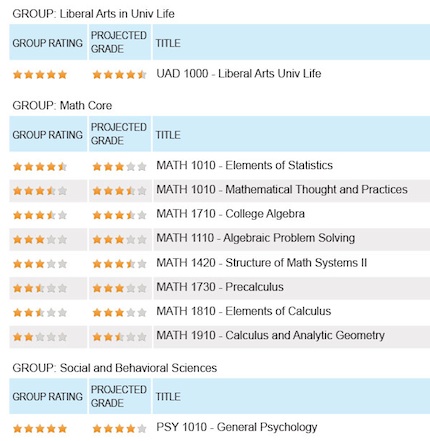Image resolution: width=430 pixels, height=441 pixels.
Task: Click projected grade stars for College Algebra
Action: tap(119, 215)
